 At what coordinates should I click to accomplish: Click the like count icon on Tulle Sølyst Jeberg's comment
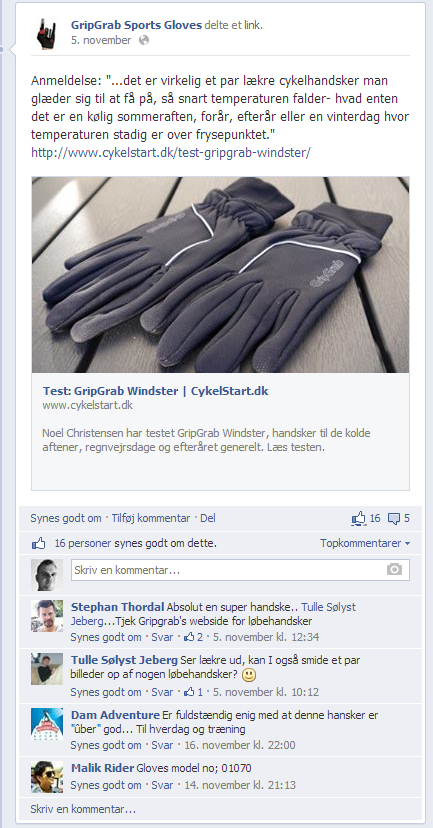pyautogui.click(x=189, y=692)
